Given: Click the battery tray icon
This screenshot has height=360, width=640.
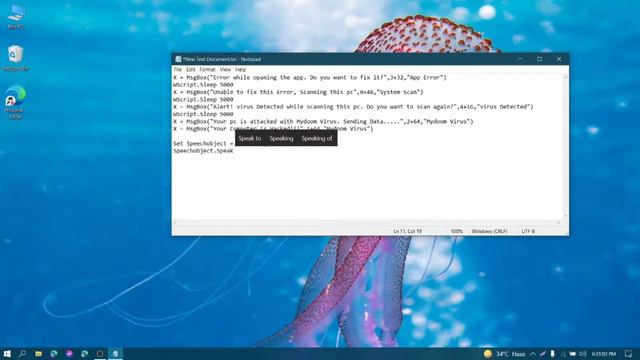Looking at the screenshot, I should pos(573,354).
